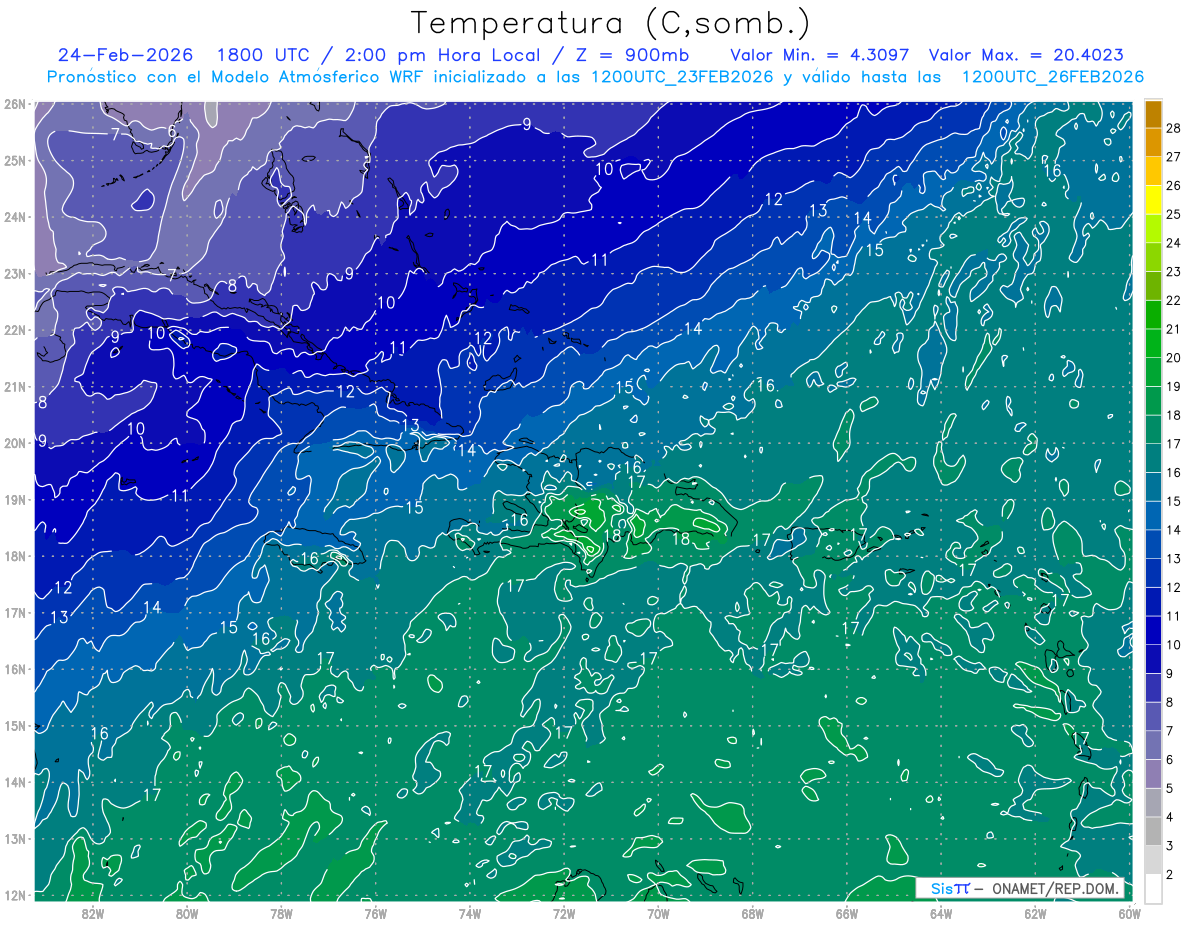This screenshot has height=927, width=1200.
Task: Click the "62W" longitude axis label
Action: tap(1035, 913)
